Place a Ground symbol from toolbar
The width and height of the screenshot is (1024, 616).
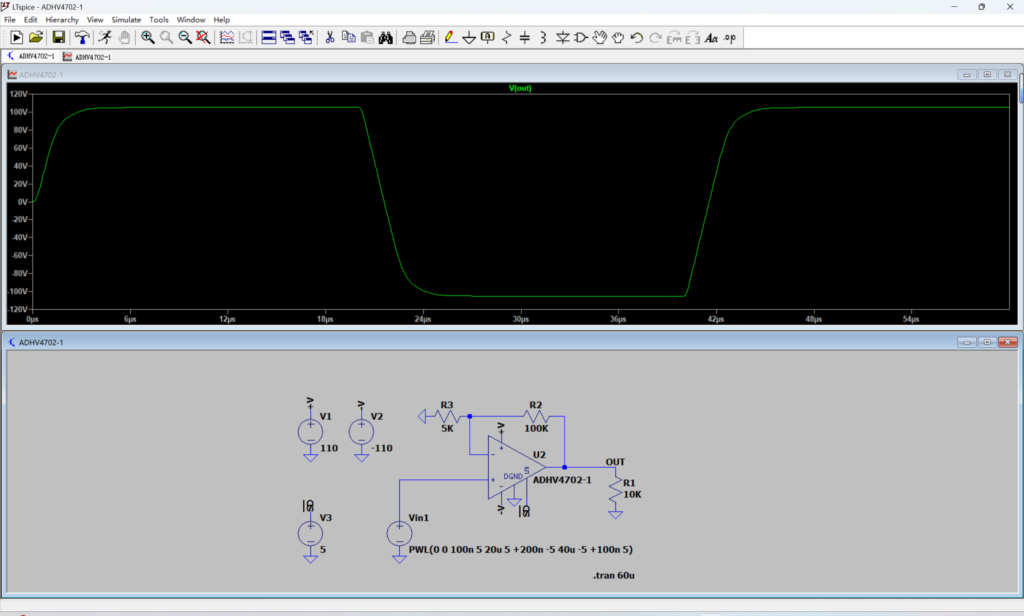469,38
